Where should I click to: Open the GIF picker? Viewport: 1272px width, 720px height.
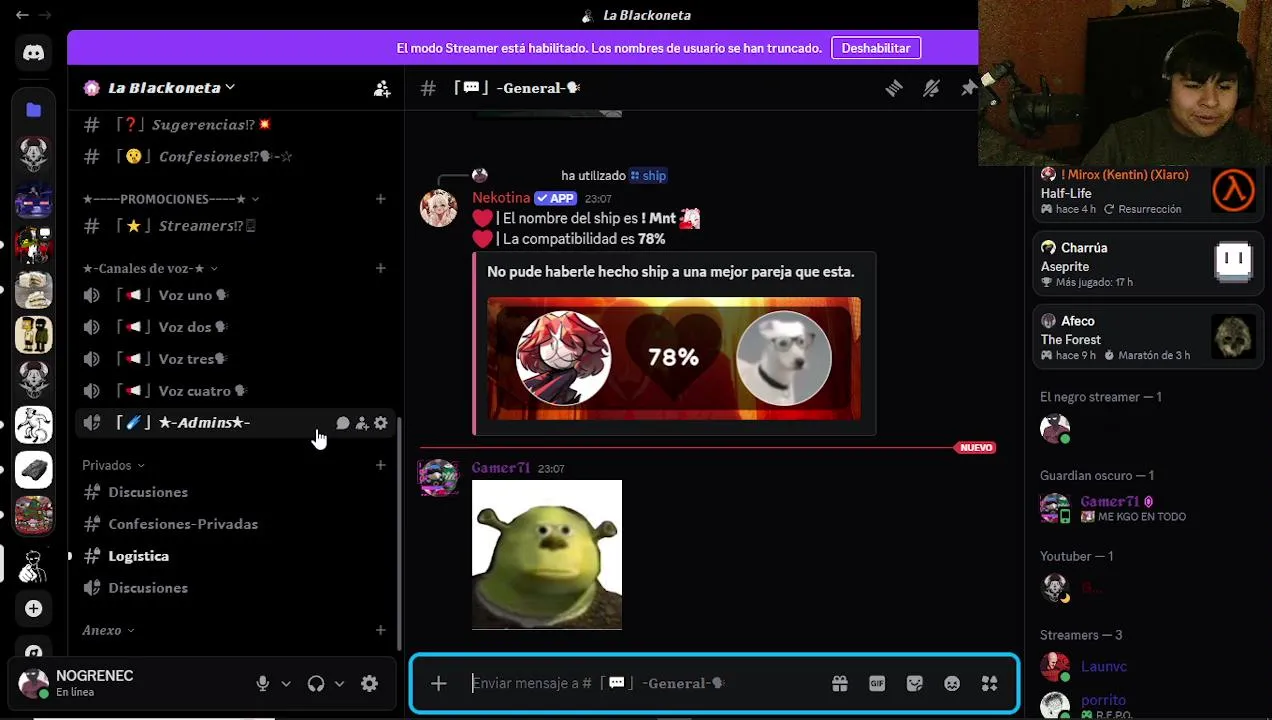tap(877, 683)
